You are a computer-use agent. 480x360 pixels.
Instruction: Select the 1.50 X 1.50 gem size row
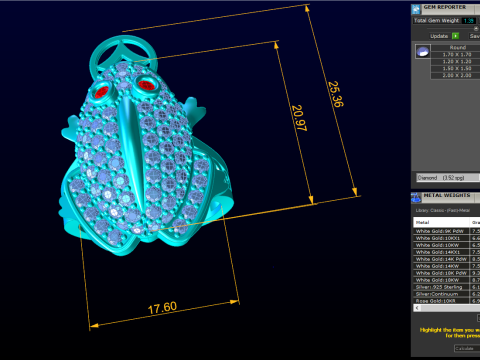[x=455, y=68]
